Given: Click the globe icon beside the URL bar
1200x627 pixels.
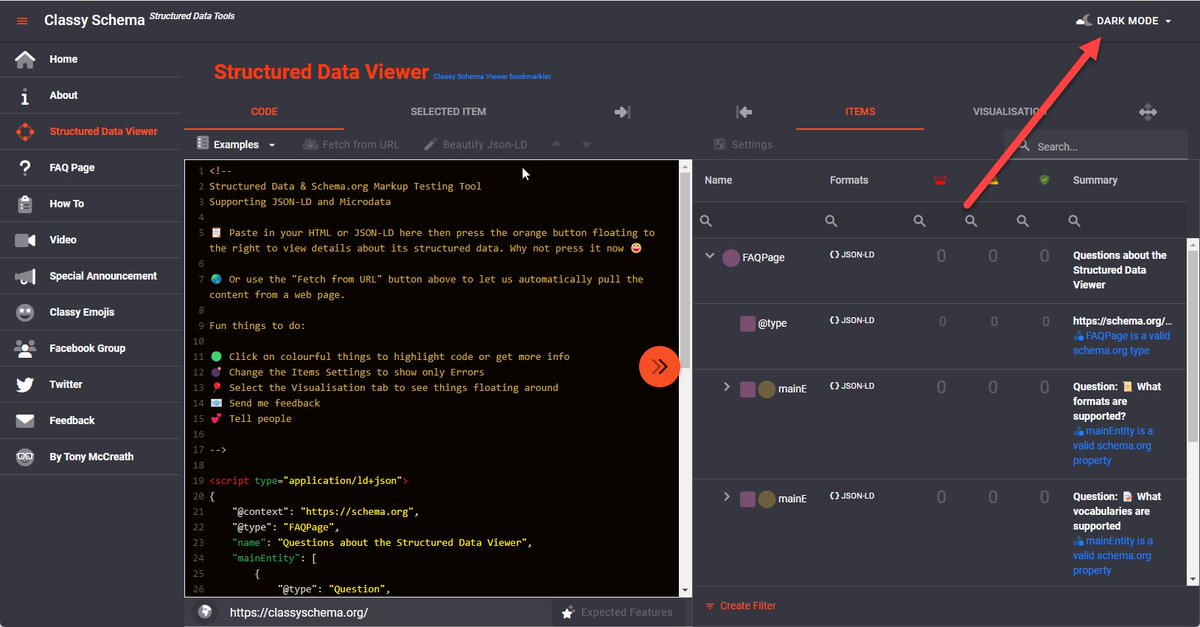Looking at the screenshot, I should (x=204, y=611).
